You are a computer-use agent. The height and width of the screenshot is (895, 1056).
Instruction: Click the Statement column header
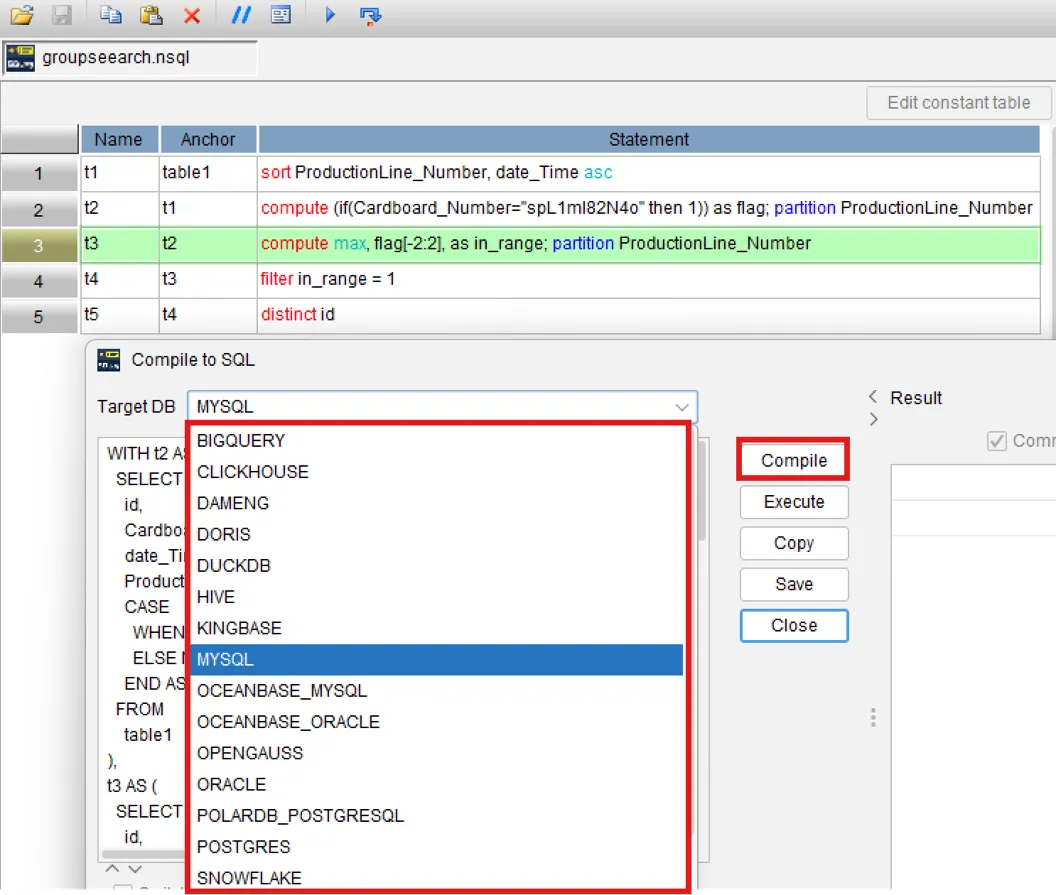click(x=649, y=139)
